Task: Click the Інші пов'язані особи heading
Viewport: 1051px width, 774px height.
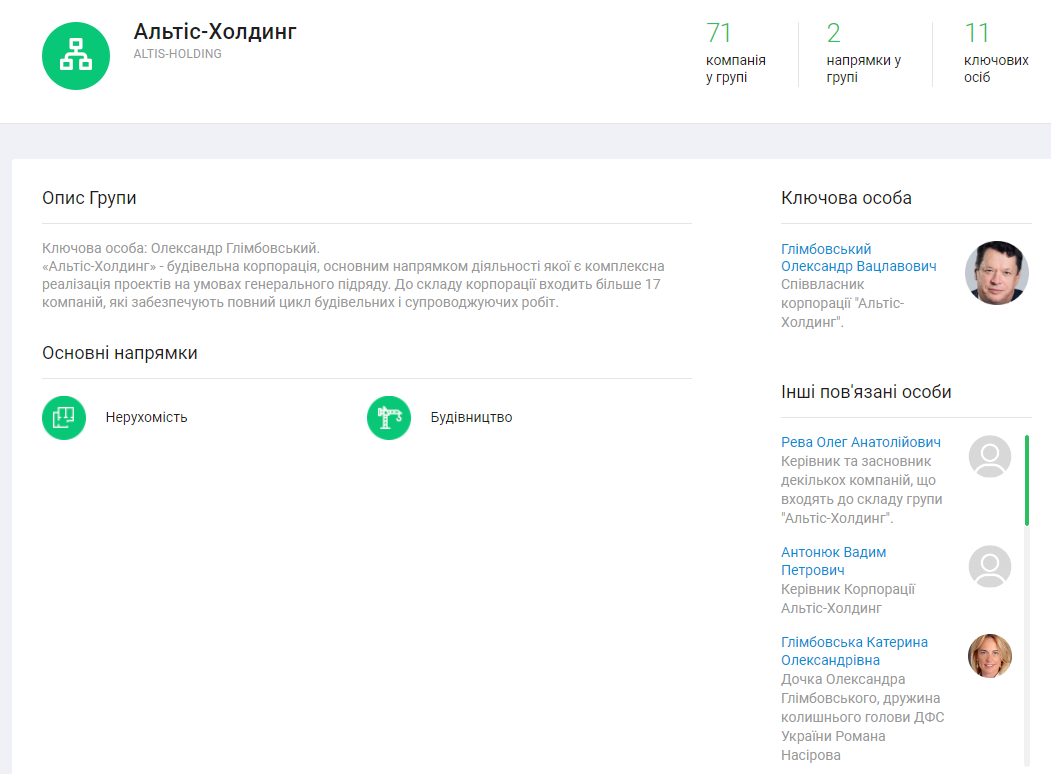Action: 866,392
